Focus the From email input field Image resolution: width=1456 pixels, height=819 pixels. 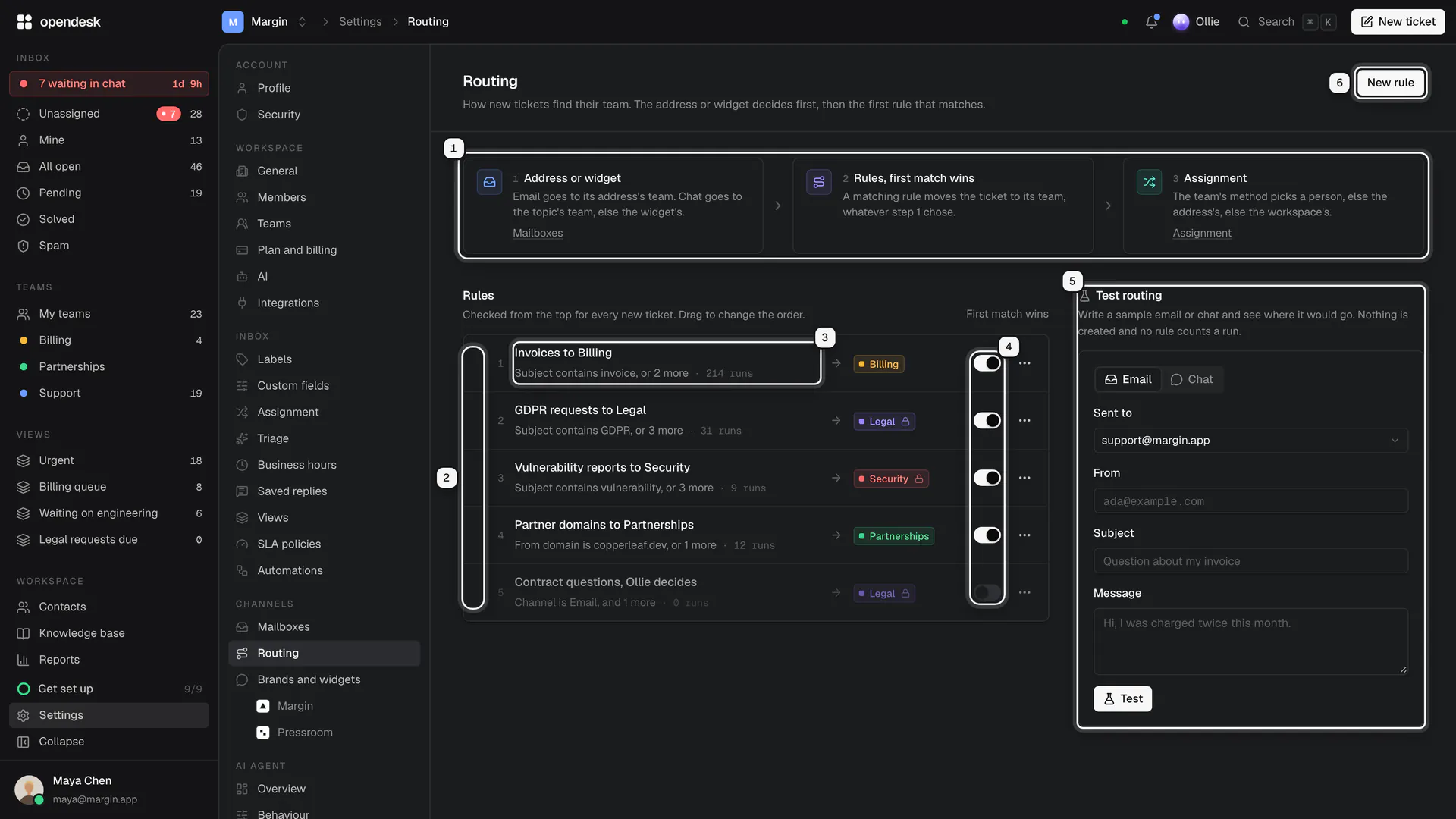click(1250, 501)
